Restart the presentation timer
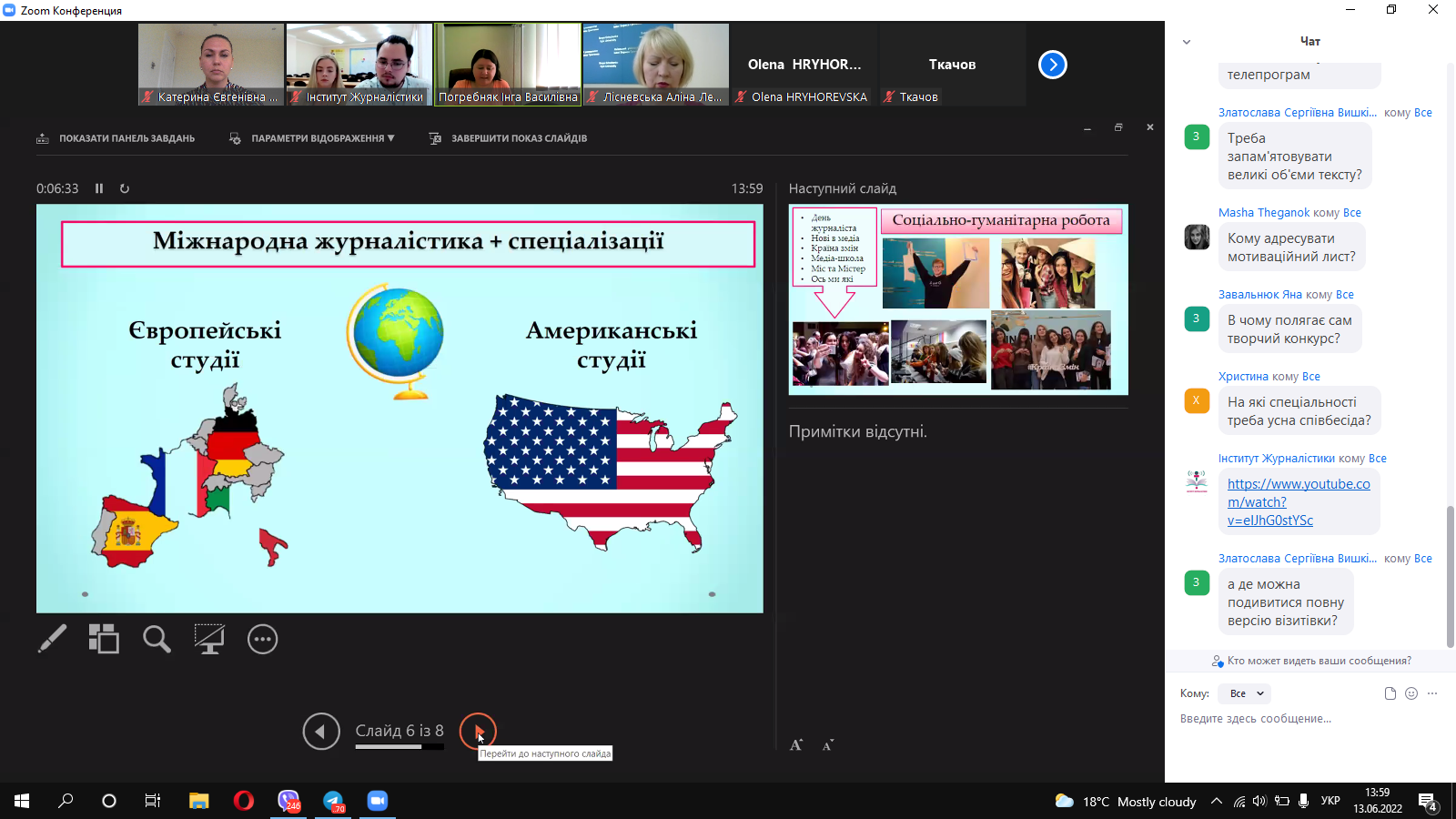The height and width of the screenshot is (819, 1456). [x=125, y=188]
